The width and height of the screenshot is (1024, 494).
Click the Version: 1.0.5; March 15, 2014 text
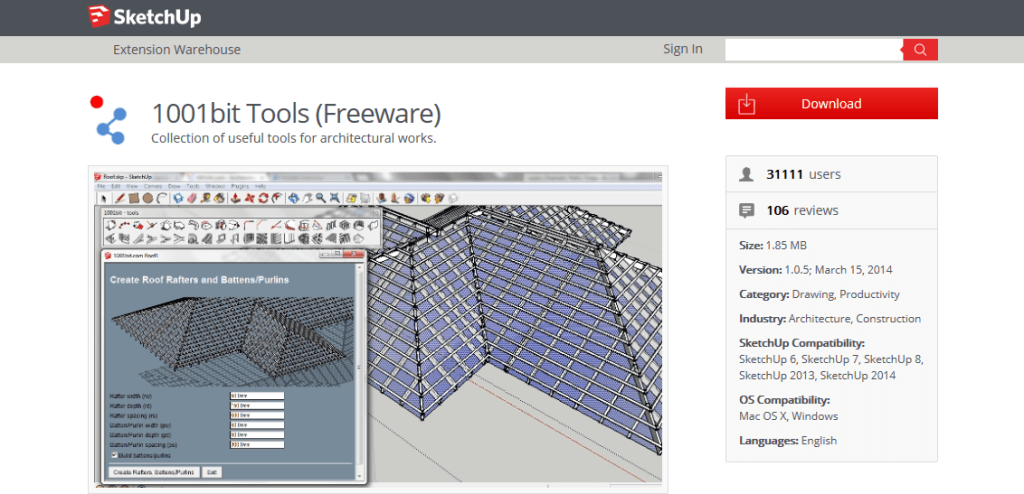(x=816, y=270)
